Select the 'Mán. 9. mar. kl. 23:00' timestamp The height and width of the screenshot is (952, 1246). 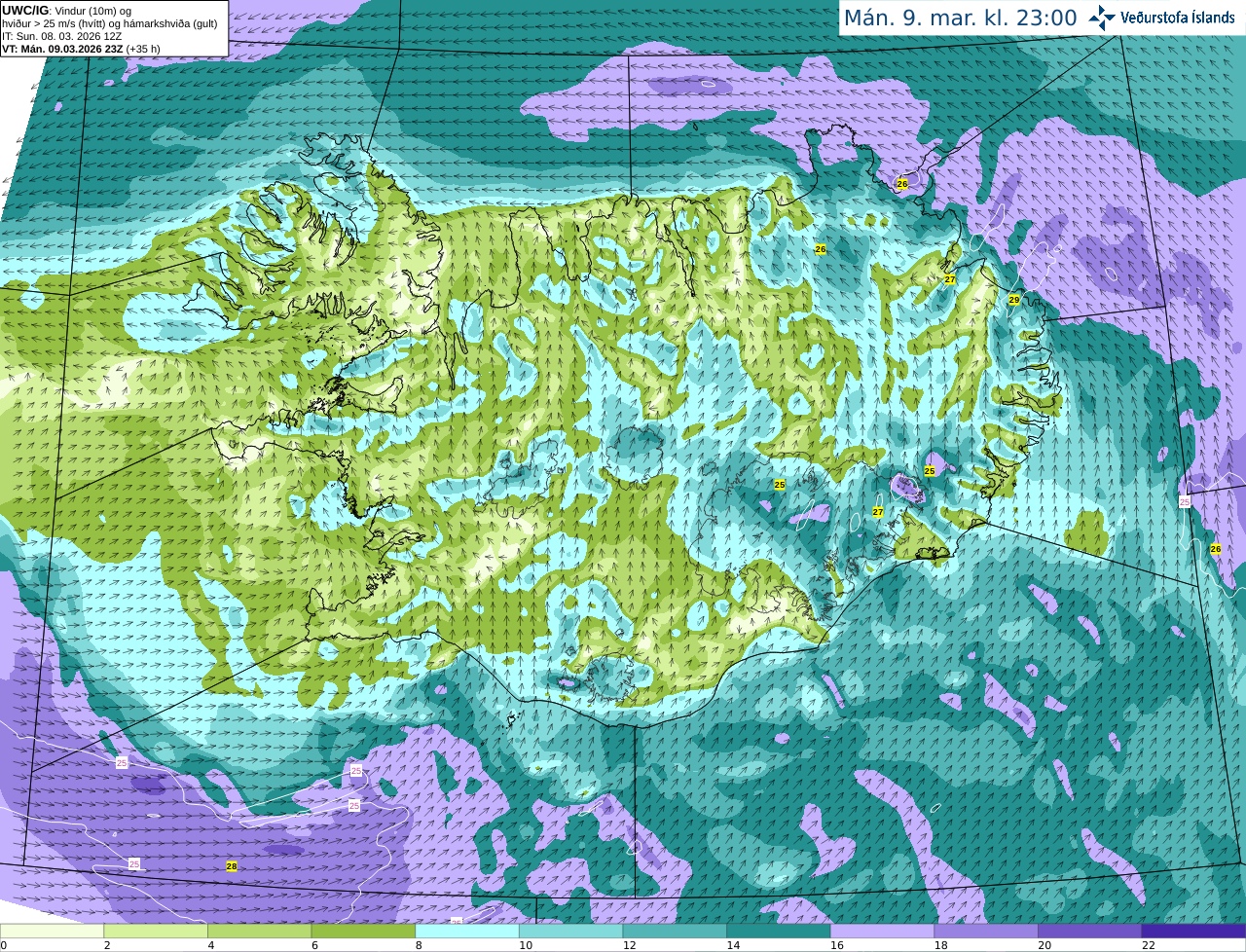click(960, 18)
